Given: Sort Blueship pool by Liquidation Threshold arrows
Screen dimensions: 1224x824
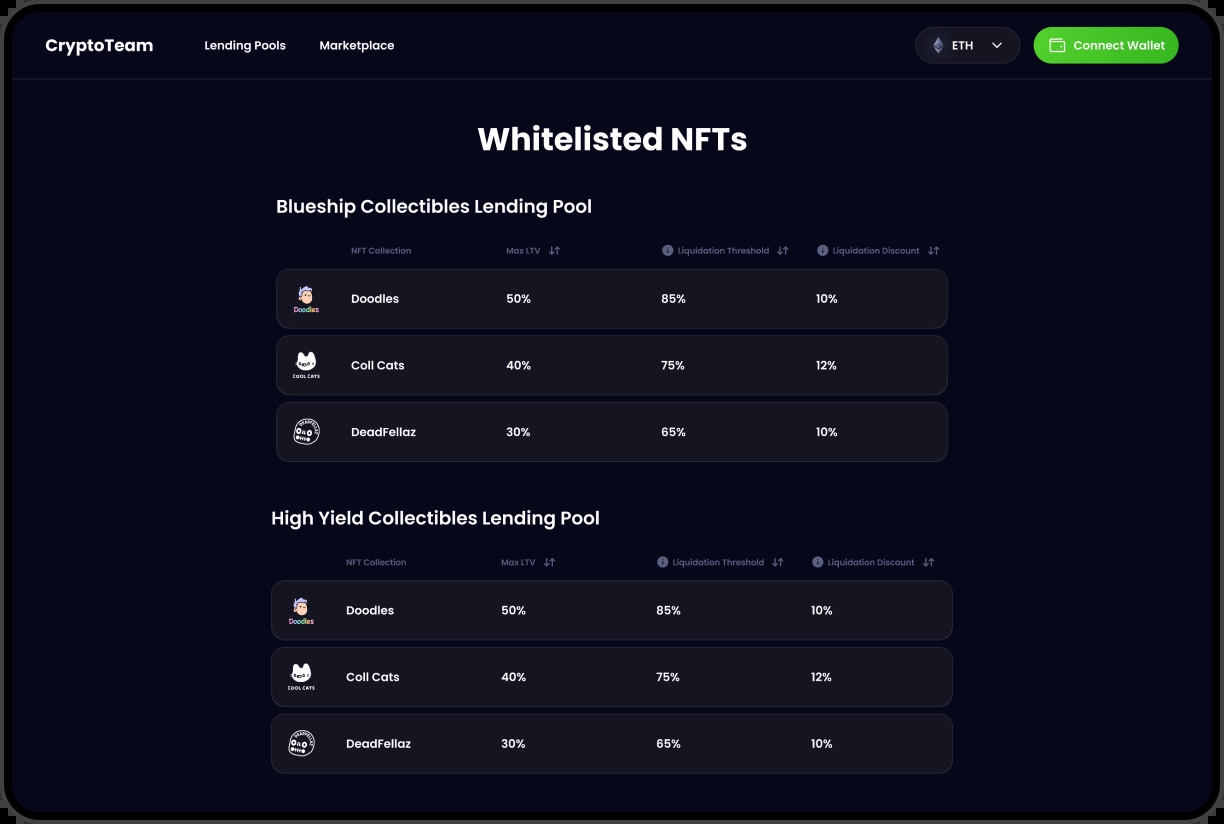Looking at the screenshot, I should pos(783,251).
